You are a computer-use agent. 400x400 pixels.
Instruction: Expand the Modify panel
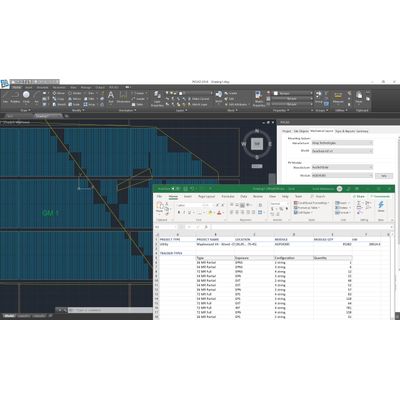point(77,110)
